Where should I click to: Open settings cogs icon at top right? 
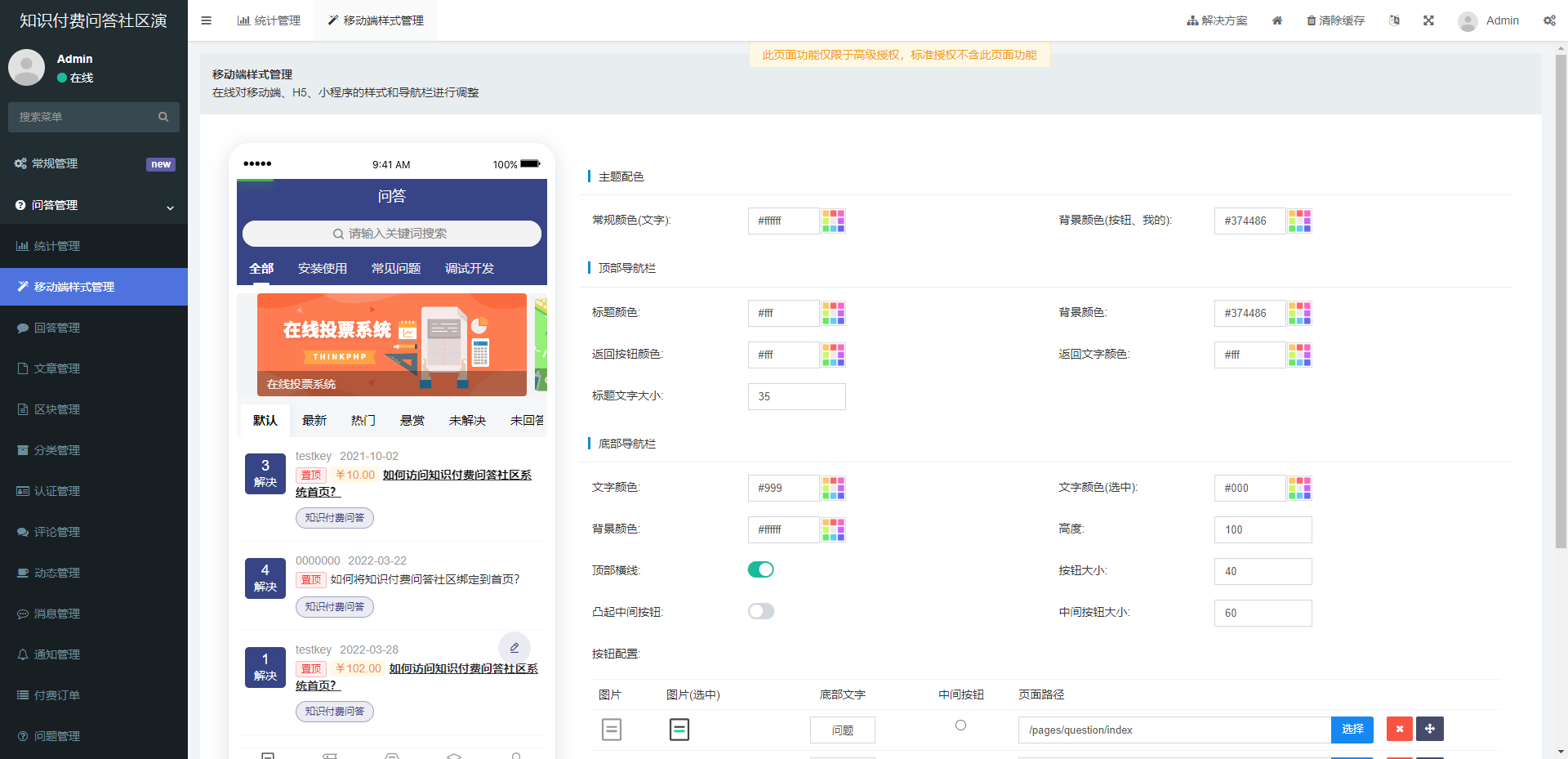pyautogui.click(x=1548, y=20)
